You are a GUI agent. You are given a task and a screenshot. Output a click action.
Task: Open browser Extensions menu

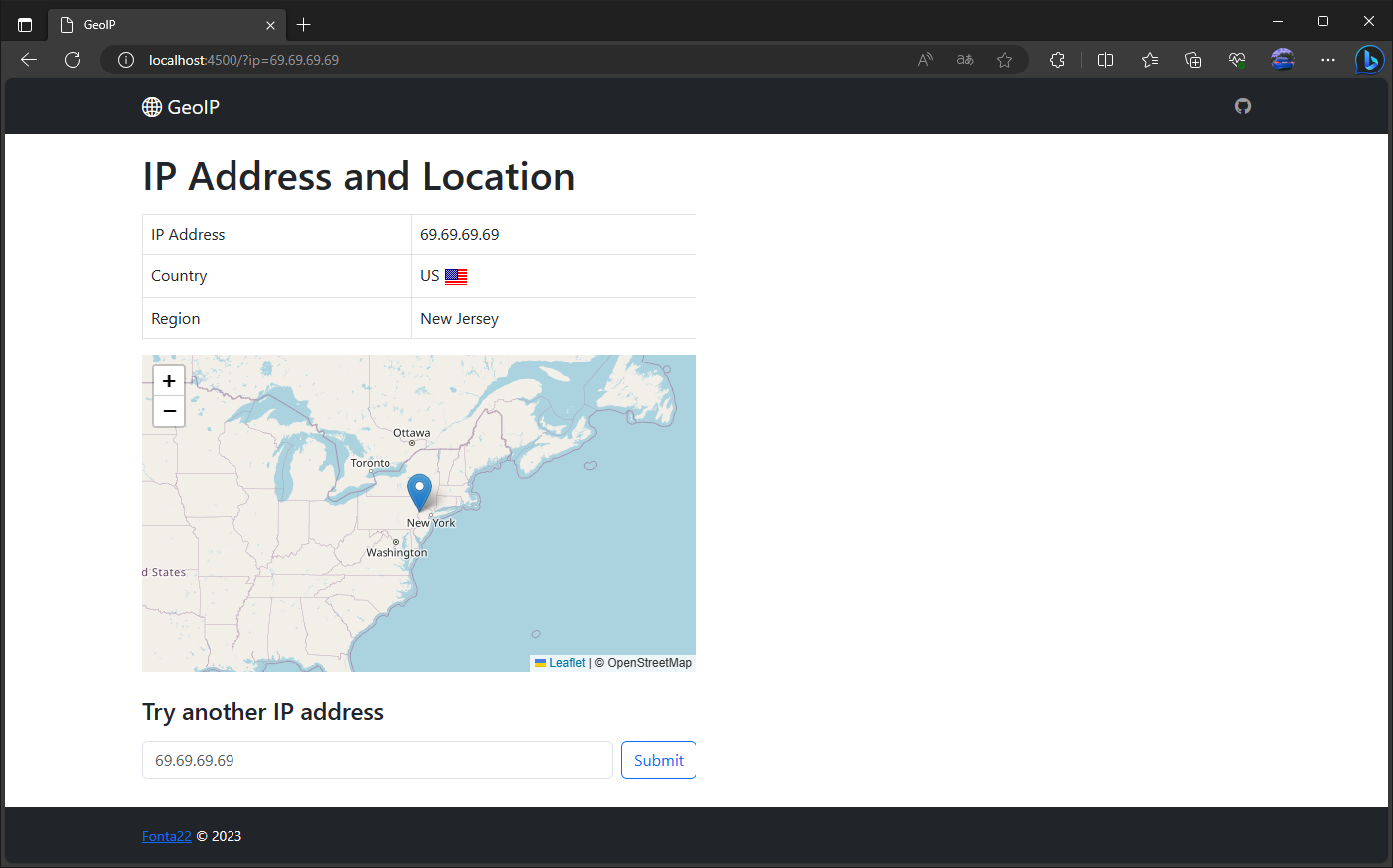pos(1057,60)
